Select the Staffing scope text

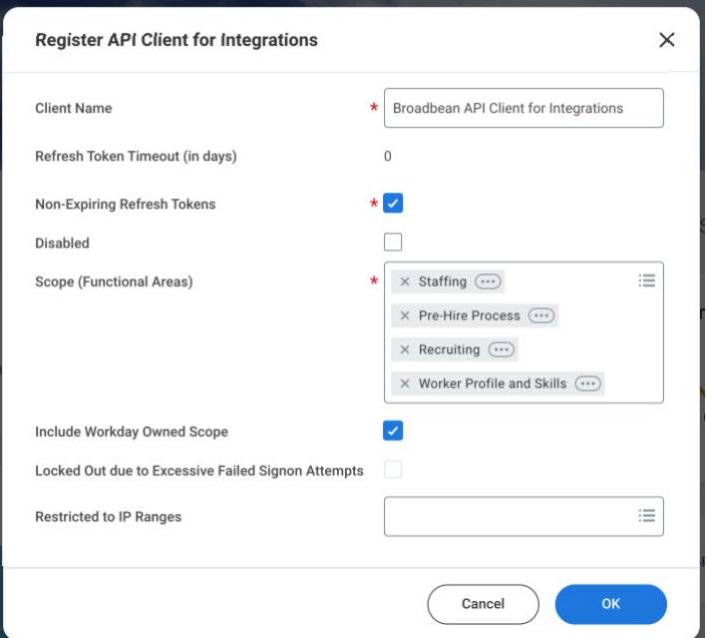442,281
